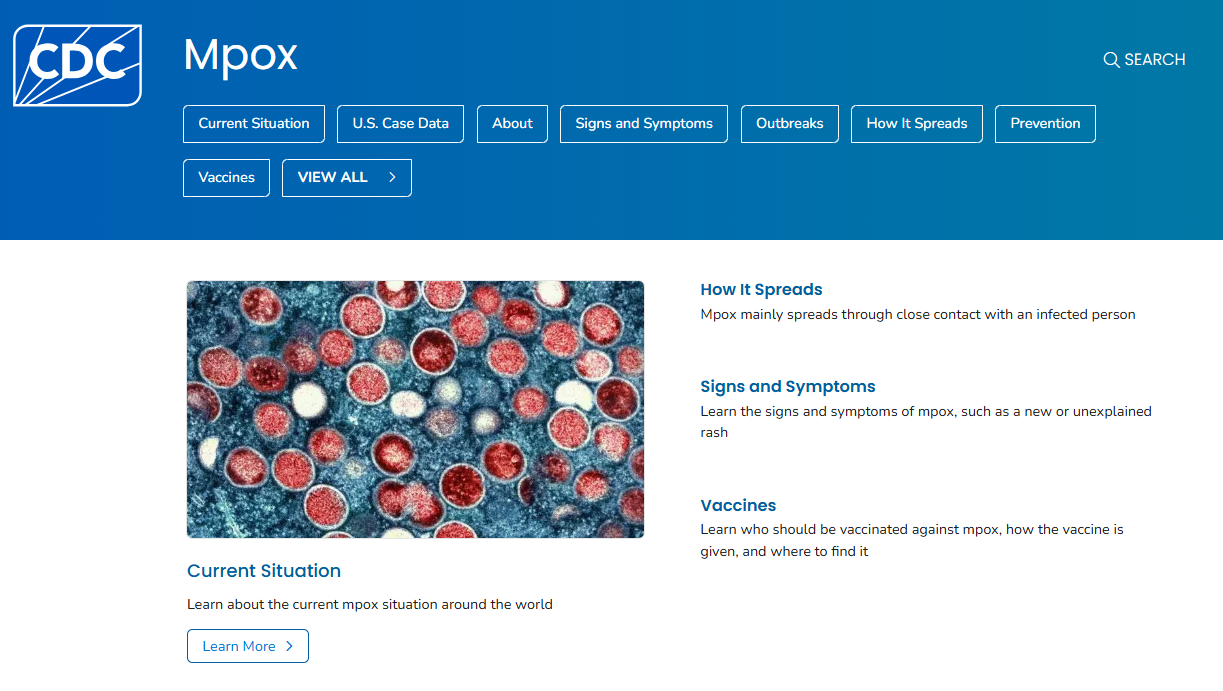
Task: Select the Prevention button
Action: (1045, 123)
